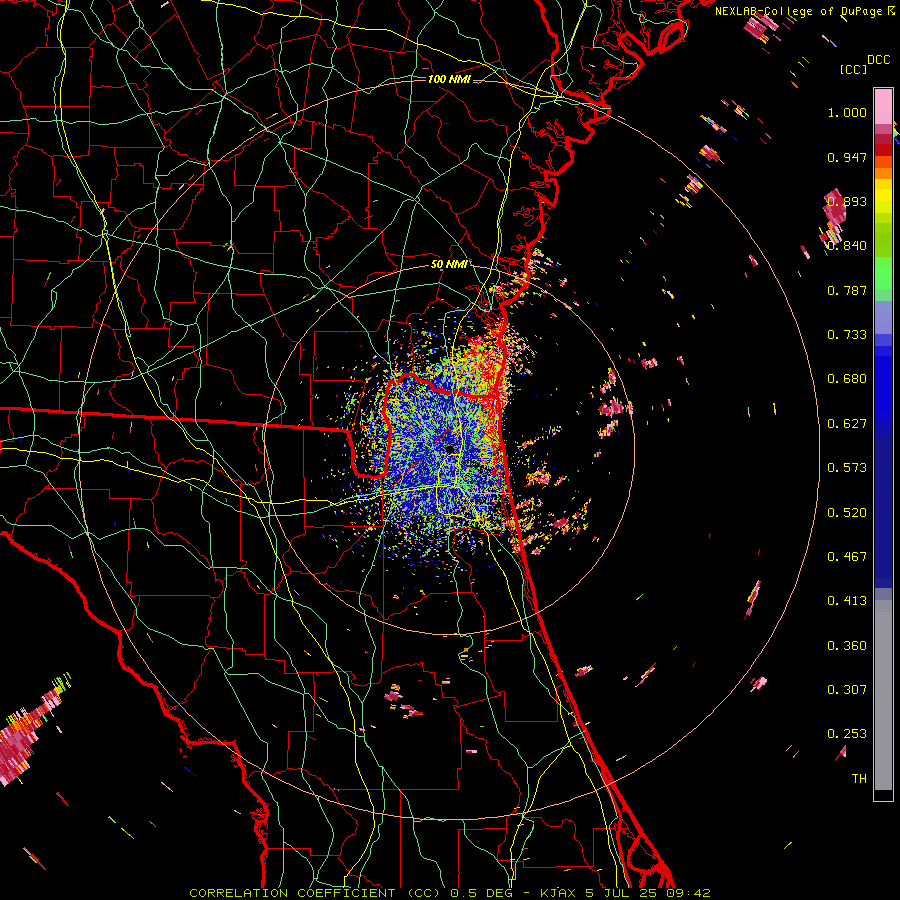Click the 0.307 scale value
This screenshot has height=900, width=900.
coord(847,690)
